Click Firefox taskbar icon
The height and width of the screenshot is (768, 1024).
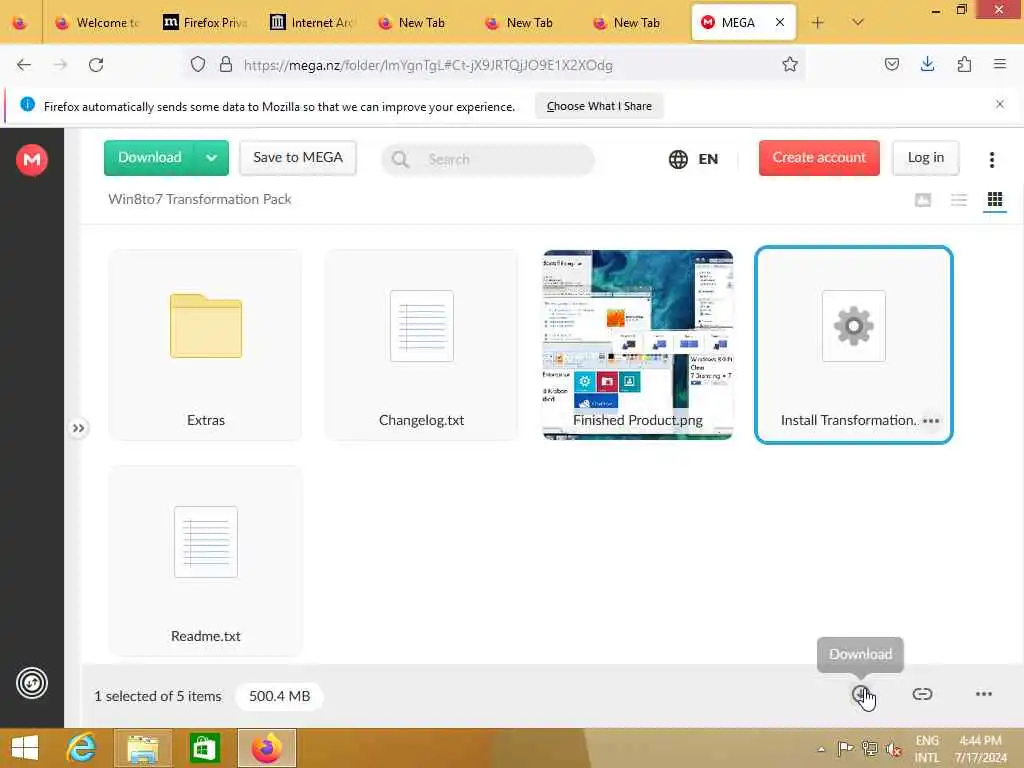pyautogui.click(x=266, y=748)
